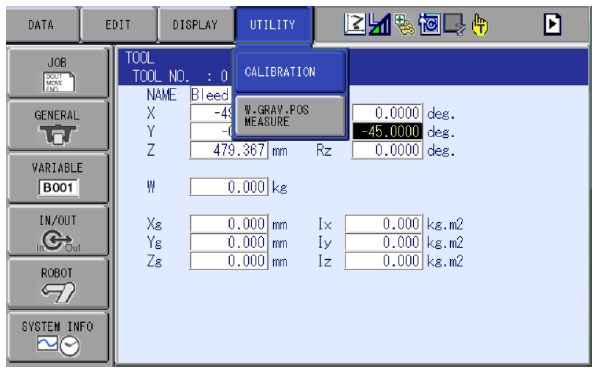
Task: Click the robot group status icon
Action: [x=355, y=24]
